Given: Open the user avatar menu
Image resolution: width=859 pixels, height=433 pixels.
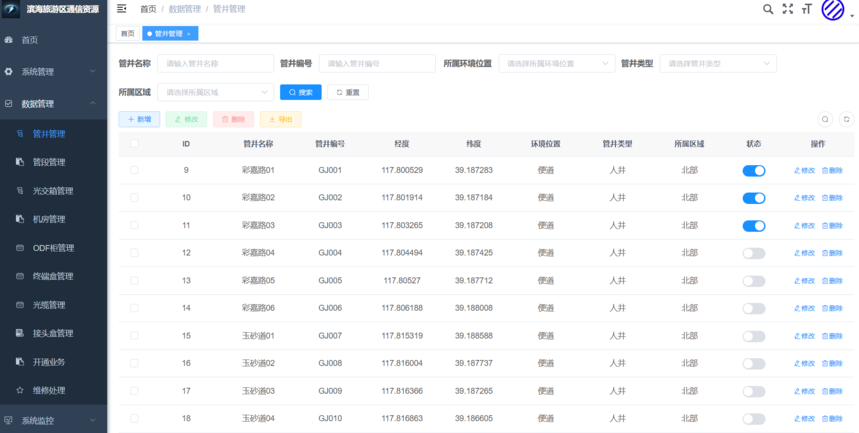Looking at the screenshot, I should click(832, 9).
